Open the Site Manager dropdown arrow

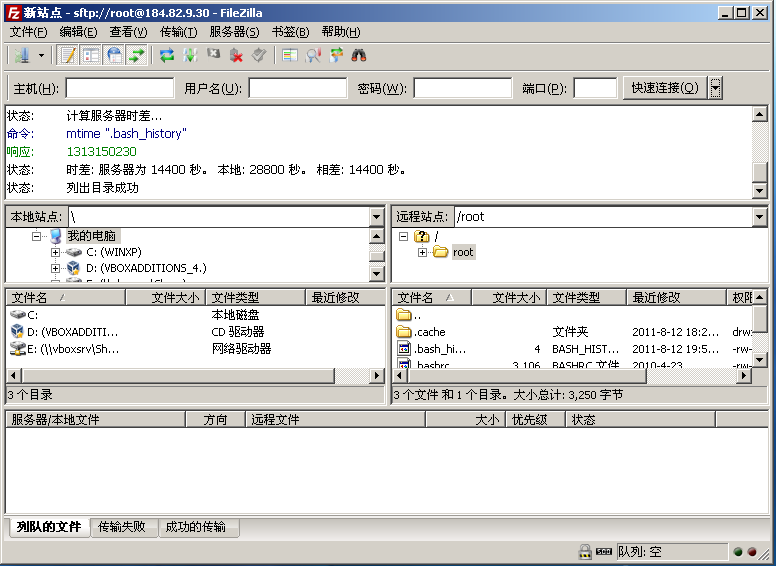42,55
